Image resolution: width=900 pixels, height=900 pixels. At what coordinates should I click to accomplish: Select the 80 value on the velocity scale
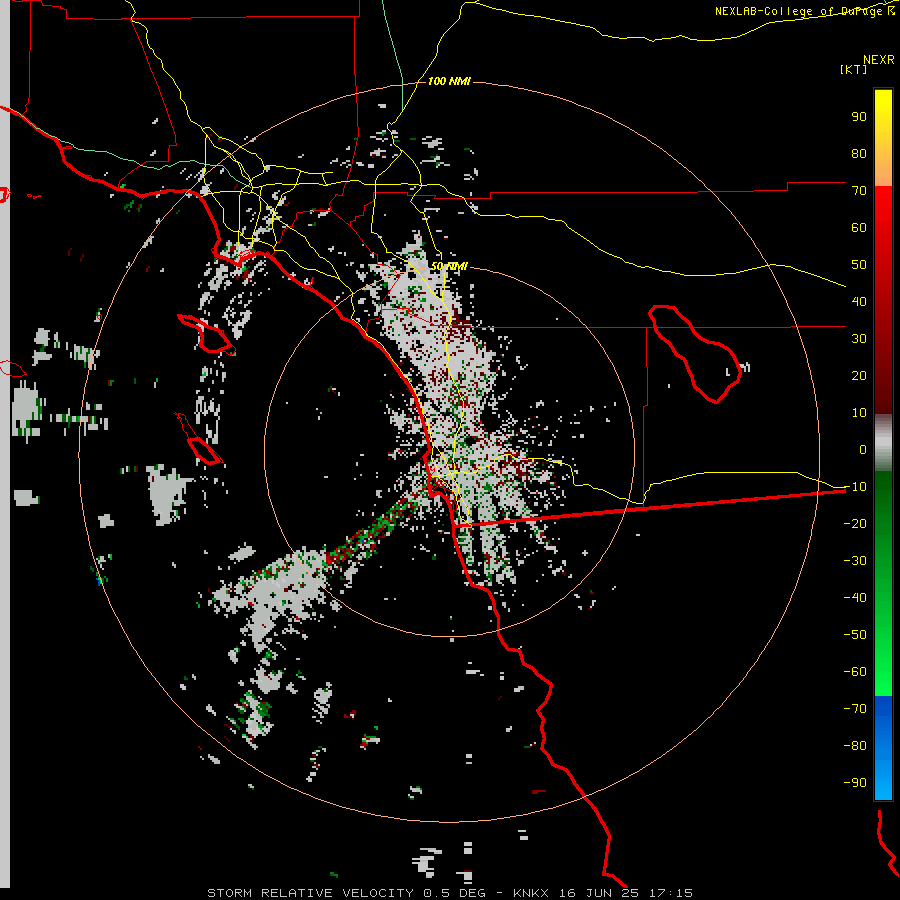coord(859,154)
